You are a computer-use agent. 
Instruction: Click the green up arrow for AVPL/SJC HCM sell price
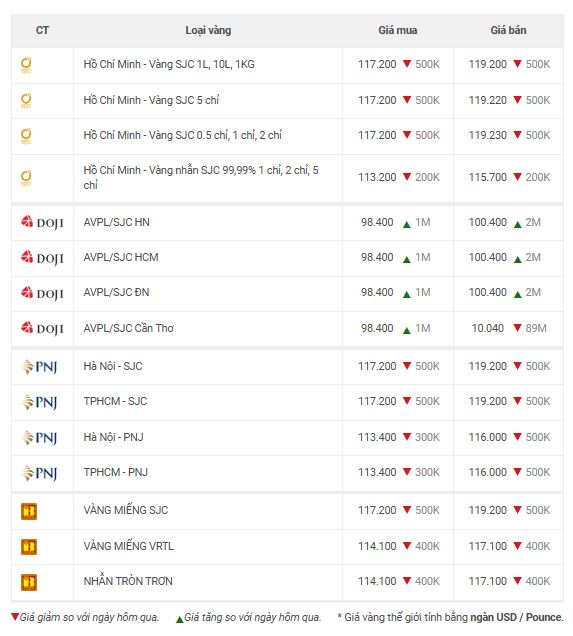pyautogui.click(x=517, y=259)
